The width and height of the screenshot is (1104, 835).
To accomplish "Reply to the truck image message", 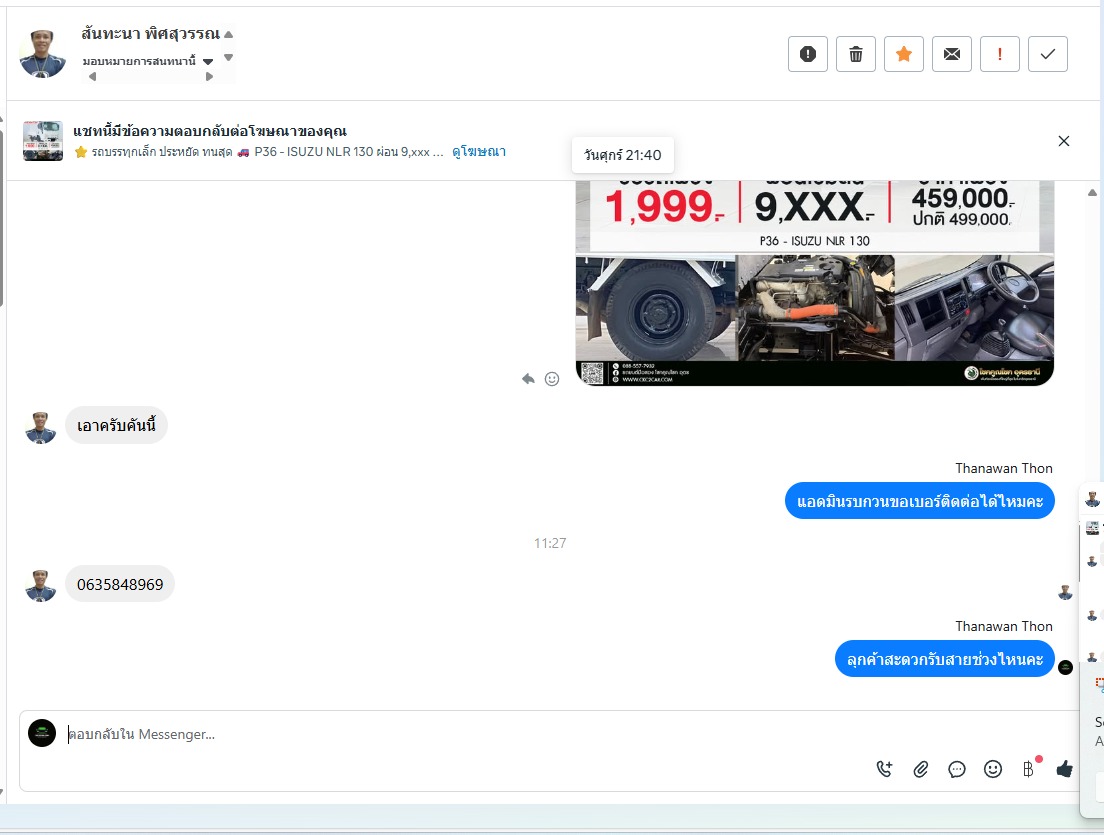I will coord(528,379).
